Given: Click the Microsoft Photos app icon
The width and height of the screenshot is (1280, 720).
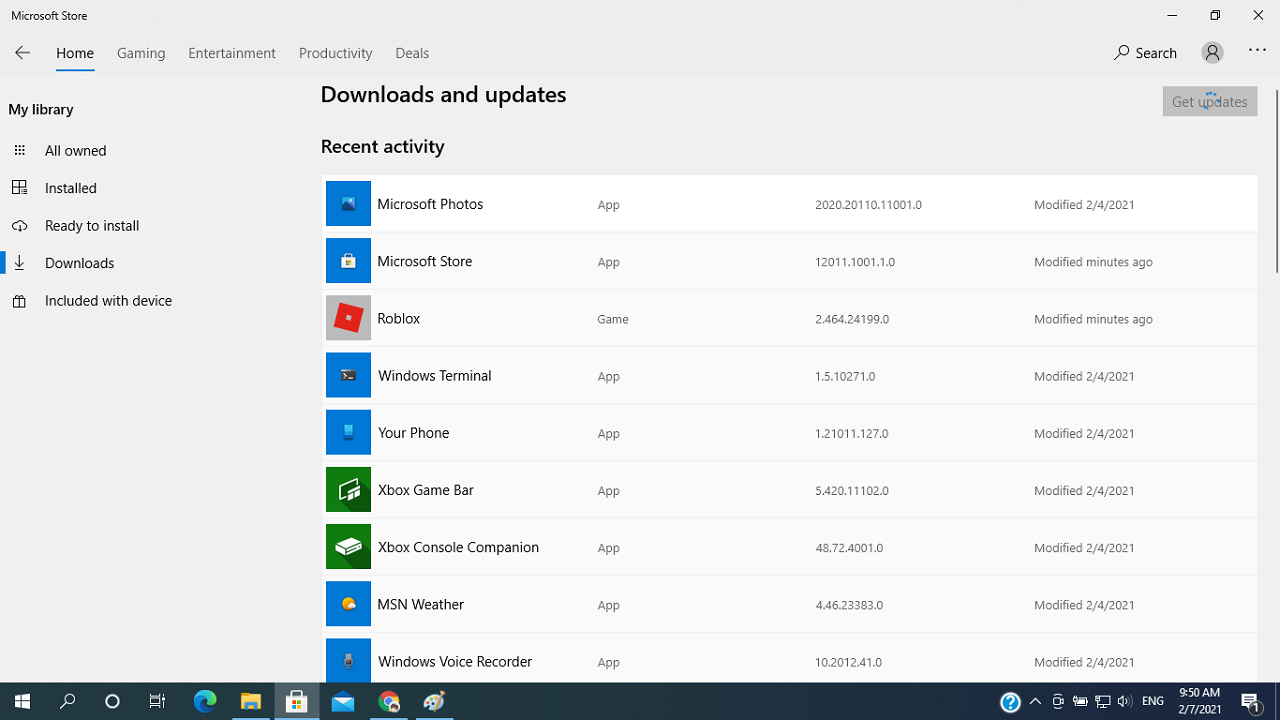Looking at the screenshot, I should click(x=348, y=204).
